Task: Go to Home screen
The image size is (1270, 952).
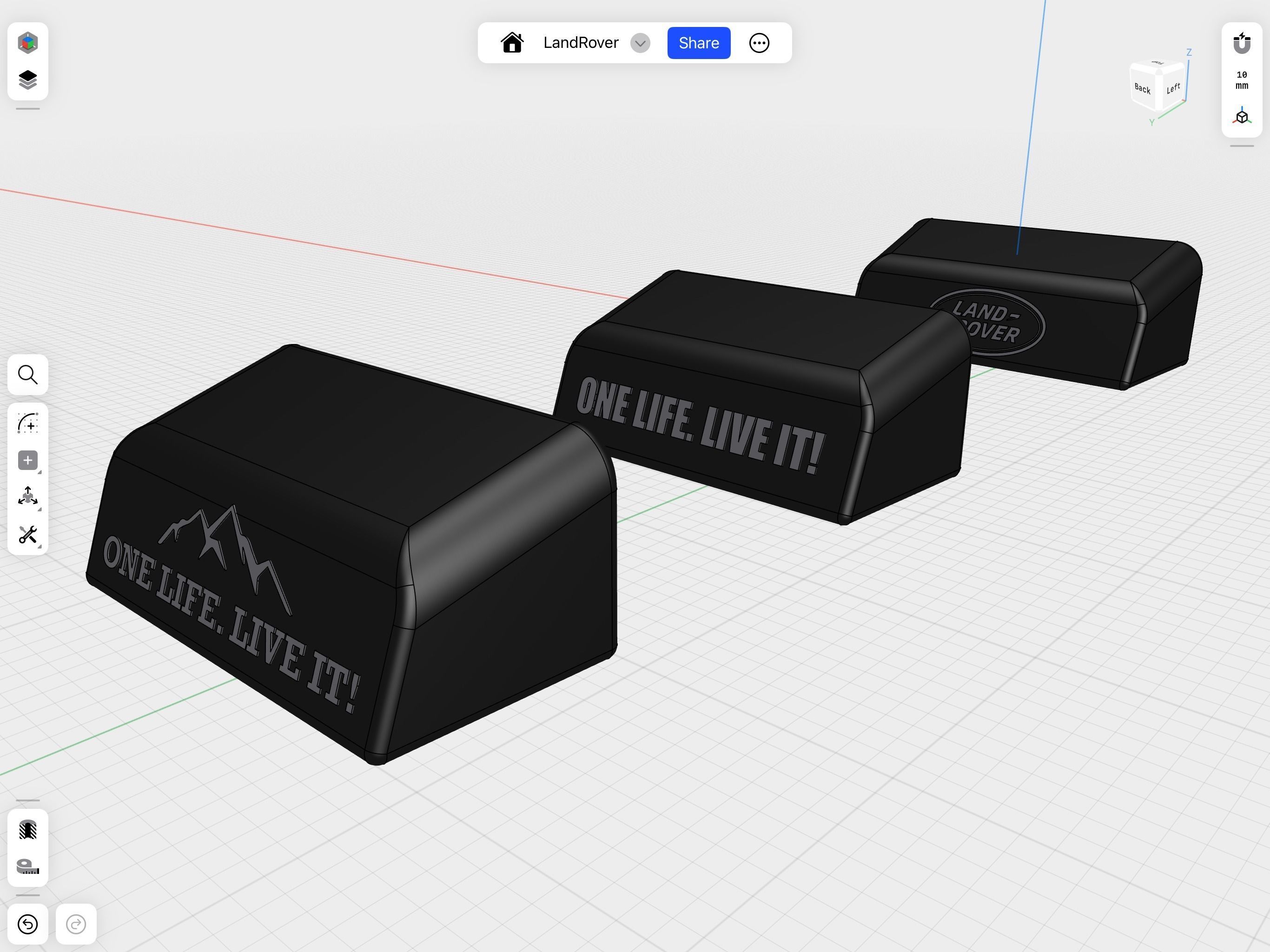Action: point(511,43)
